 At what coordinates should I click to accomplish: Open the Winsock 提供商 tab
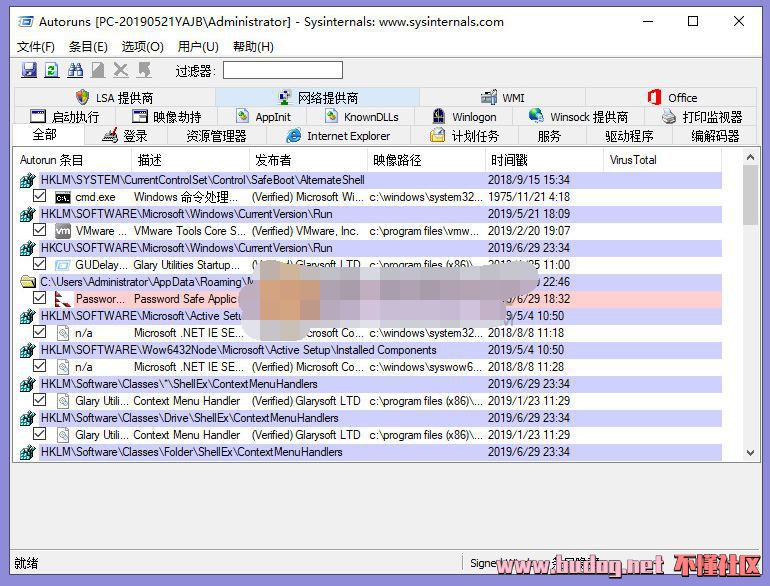coord(578,117)
